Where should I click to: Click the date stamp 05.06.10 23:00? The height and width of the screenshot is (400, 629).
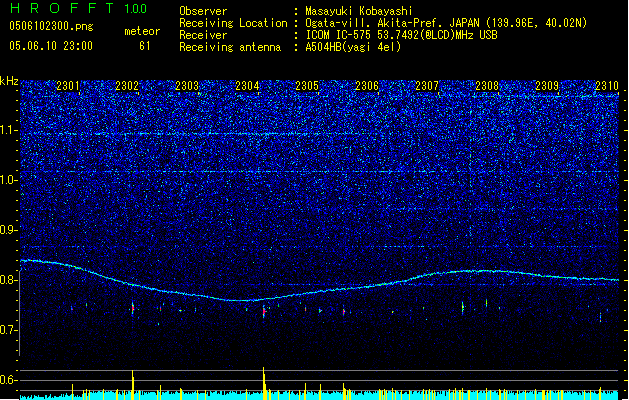(x=51, y=46)
